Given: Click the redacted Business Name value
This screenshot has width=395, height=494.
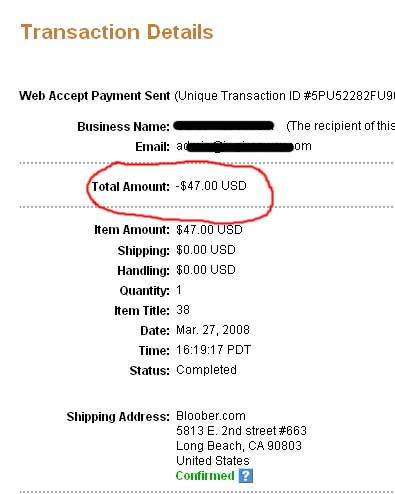Looking at the screenshot, I should (224, 126).
